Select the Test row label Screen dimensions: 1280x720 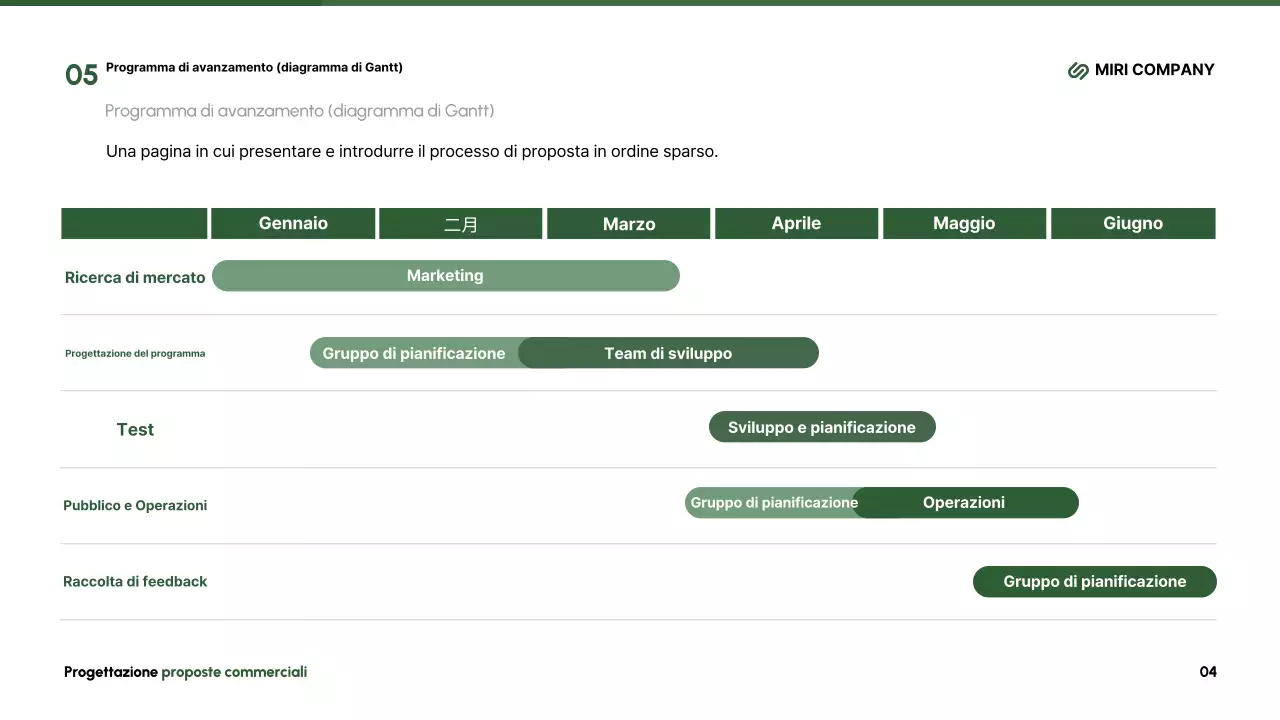[135, 430]
